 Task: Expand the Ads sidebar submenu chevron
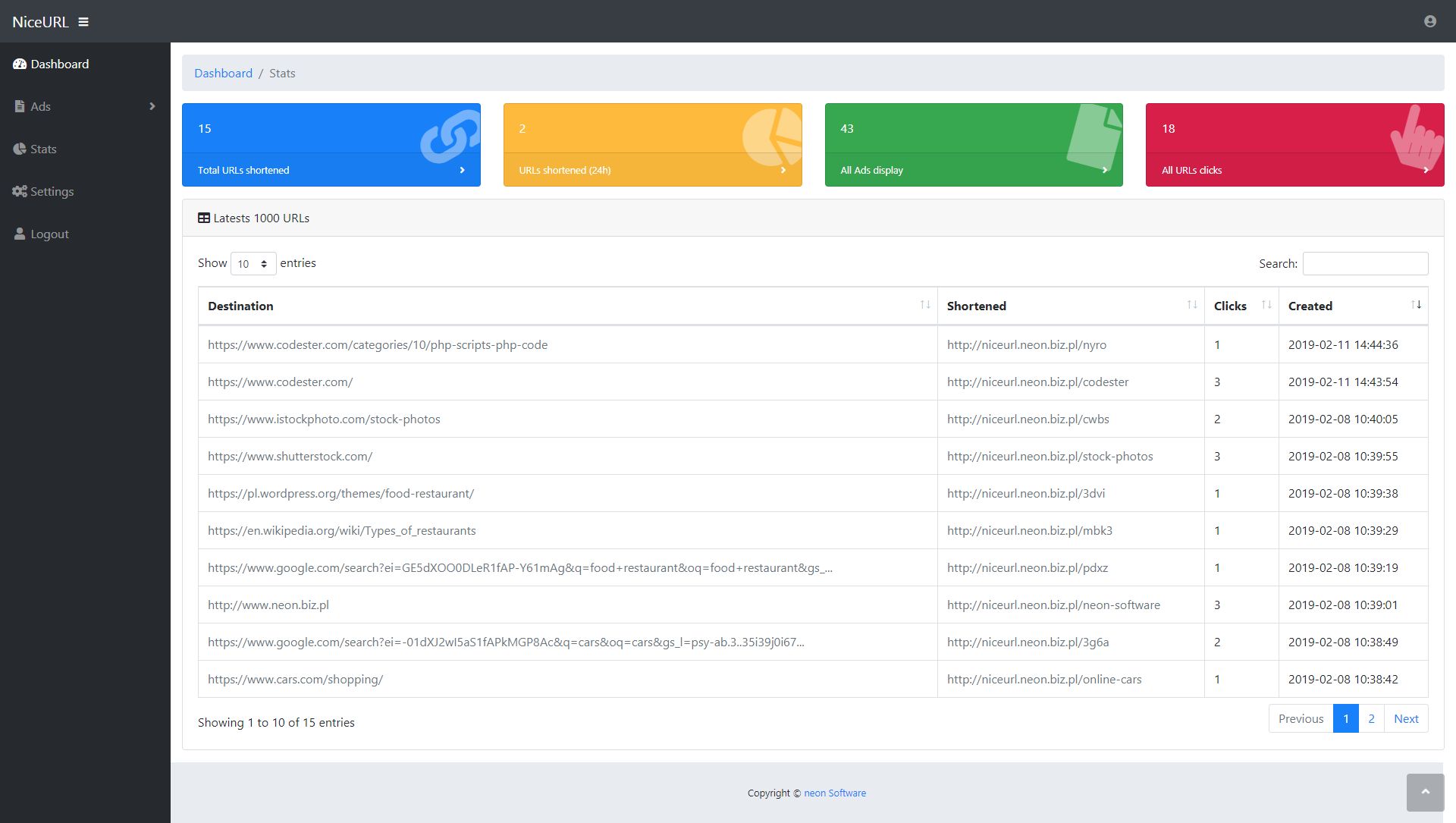coord(152,107)
